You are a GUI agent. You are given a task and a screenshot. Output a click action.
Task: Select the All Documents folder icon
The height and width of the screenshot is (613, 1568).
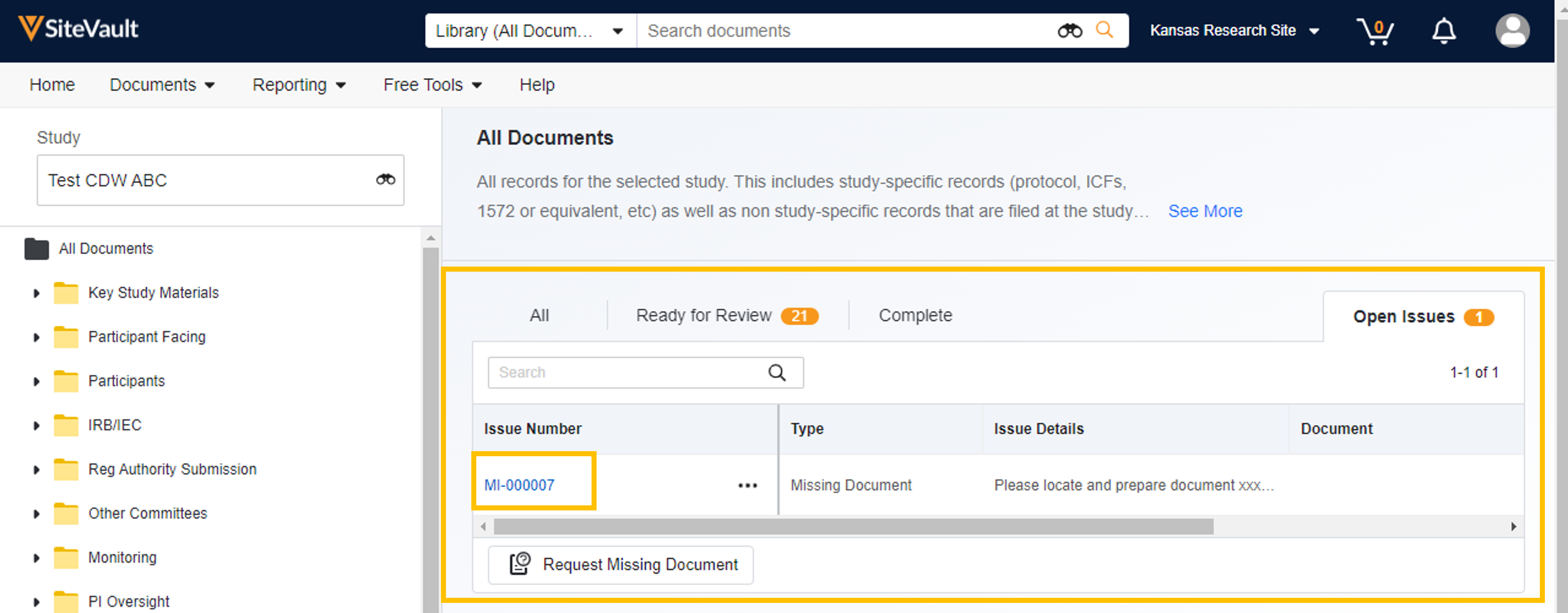36,249
